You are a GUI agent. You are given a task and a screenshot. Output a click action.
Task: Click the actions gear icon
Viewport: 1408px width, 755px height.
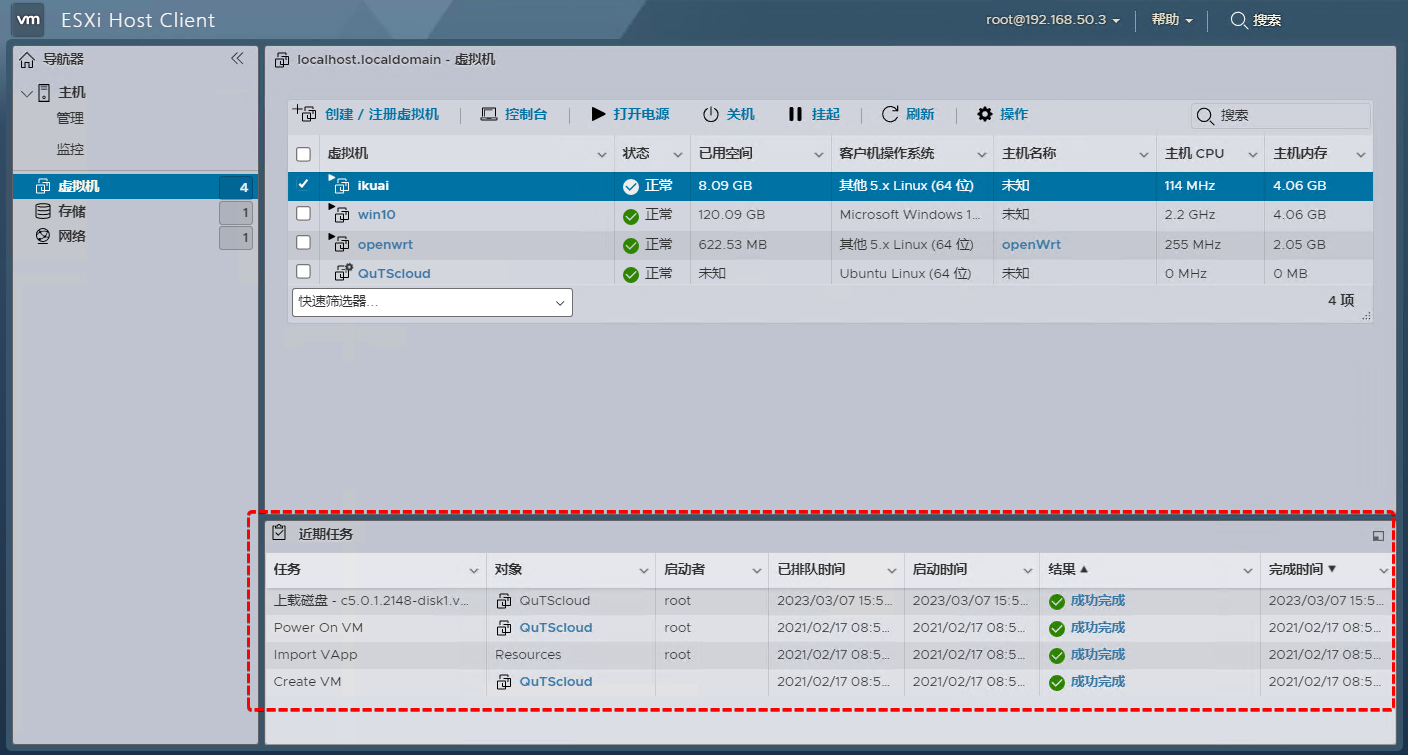coord(985,115)
